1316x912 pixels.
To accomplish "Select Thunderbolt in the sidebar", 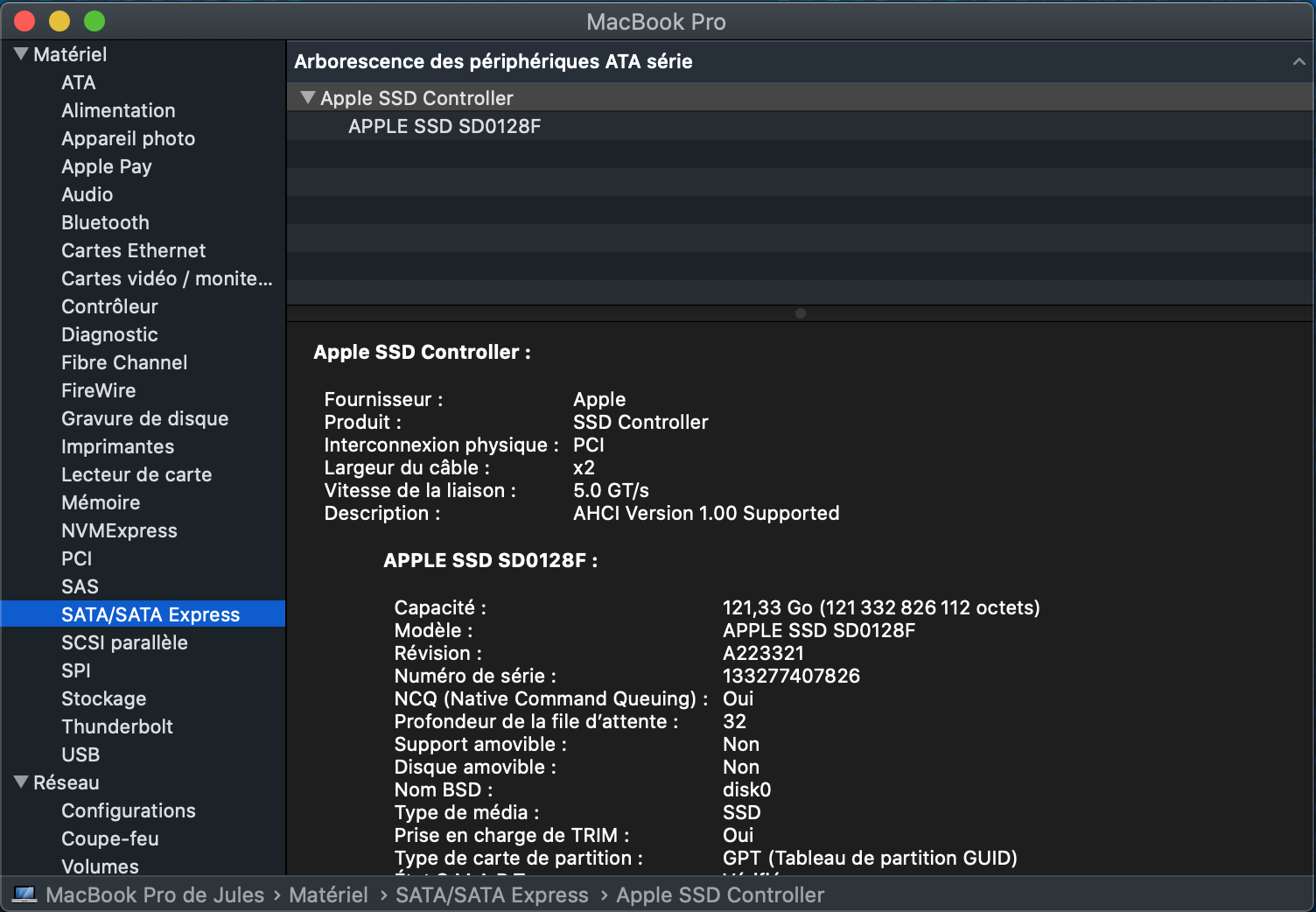I will (x=117, y=726).
